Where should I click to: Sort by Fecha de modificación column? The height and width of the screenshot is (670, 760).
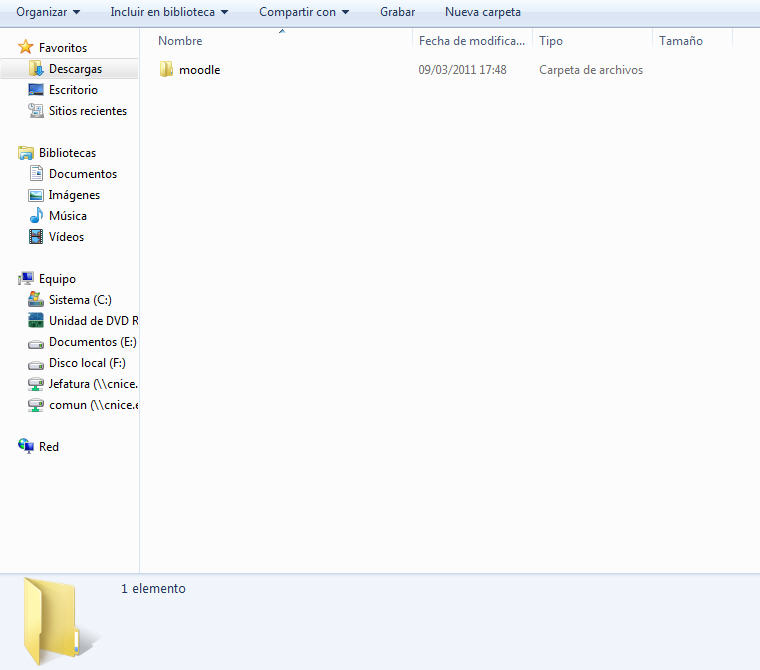(471, 41)
